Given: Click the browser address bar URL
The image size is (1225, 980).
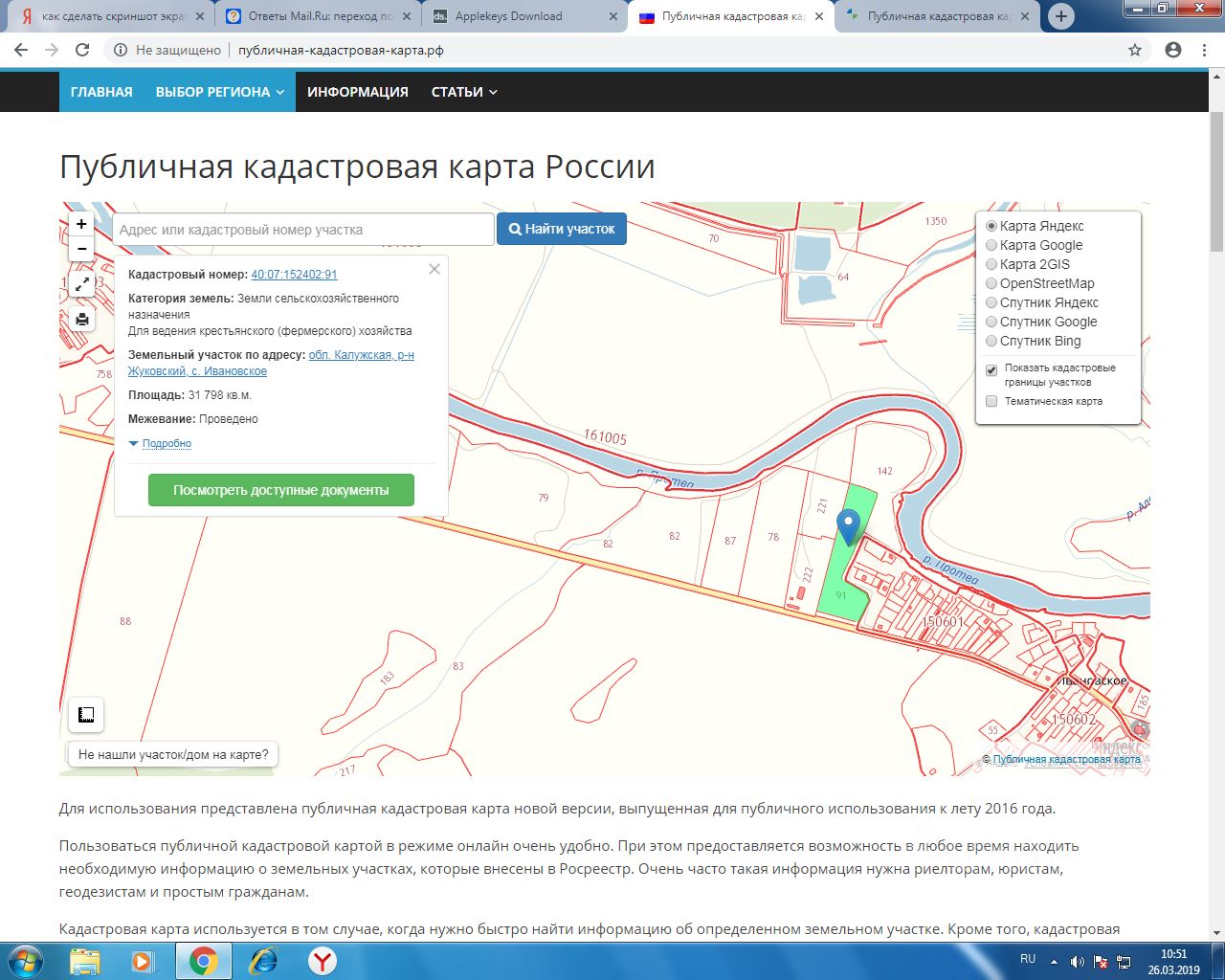Looking at the screenshot, I should [341, 50].
